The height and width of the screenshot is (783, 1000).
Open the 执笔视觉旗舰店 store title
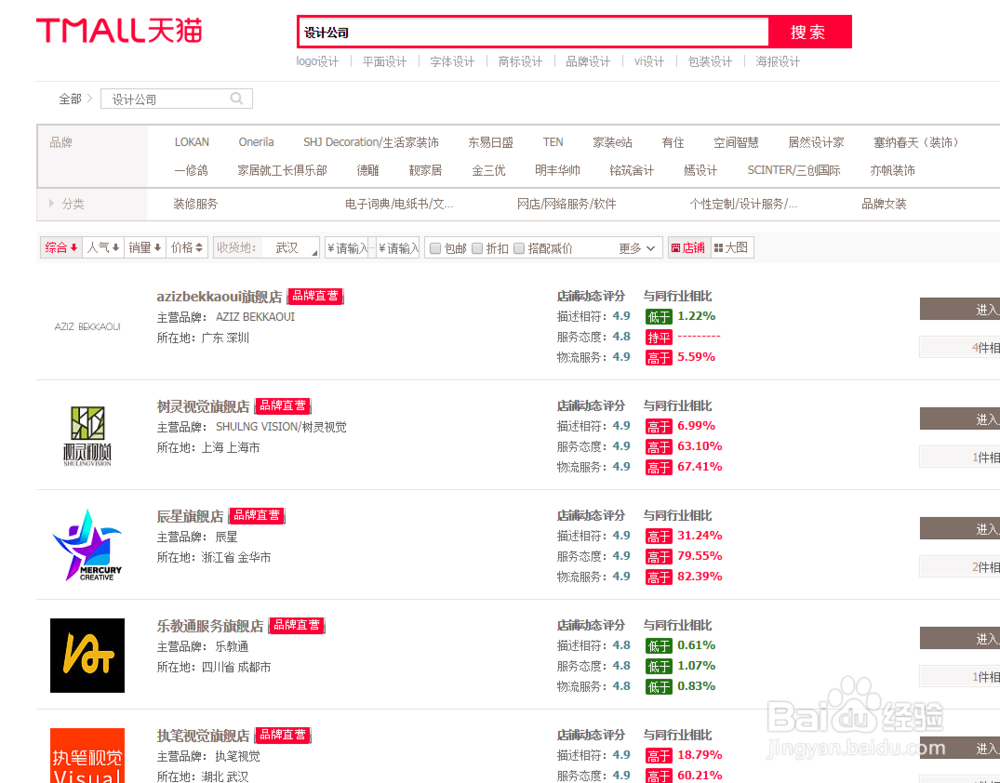pyautogui.click(x=203, y=735)
